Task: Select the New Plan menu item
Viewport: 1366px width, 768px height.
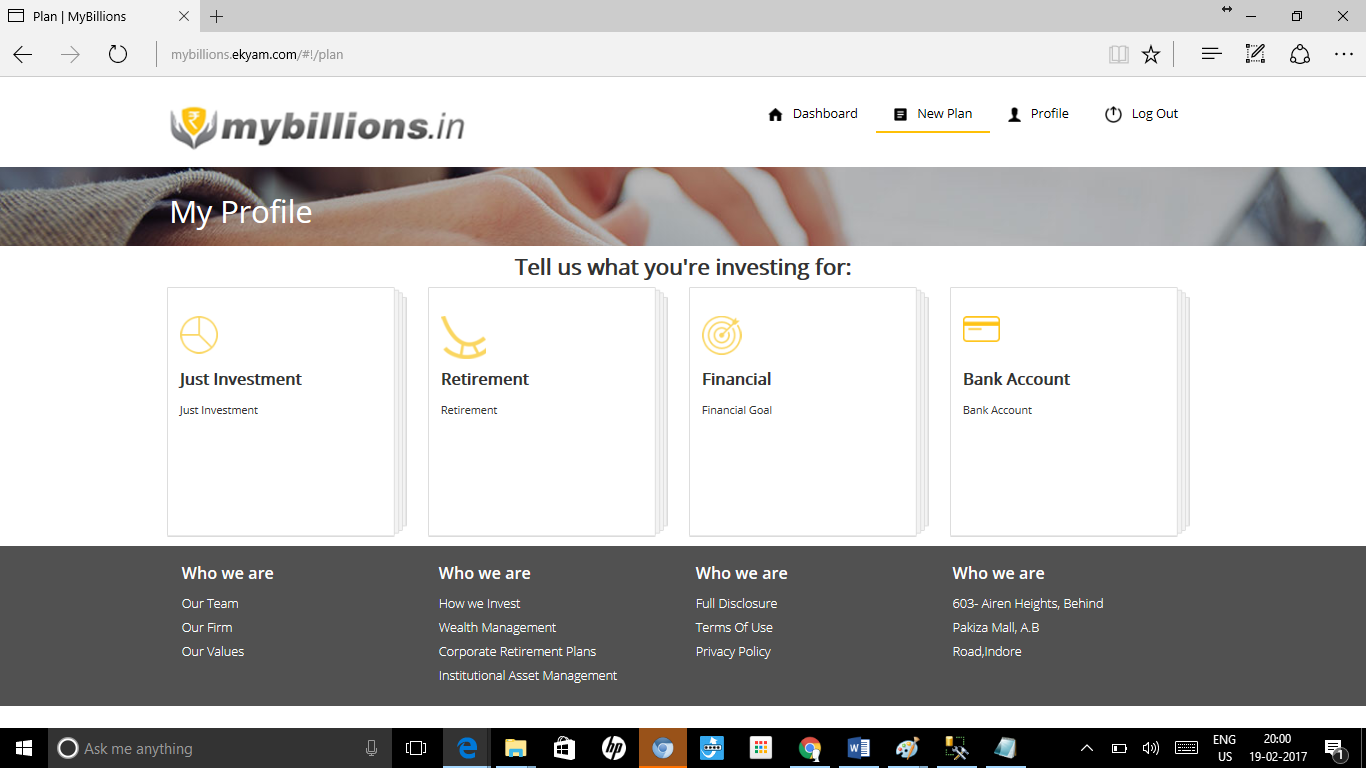Action: click(932, 114)
